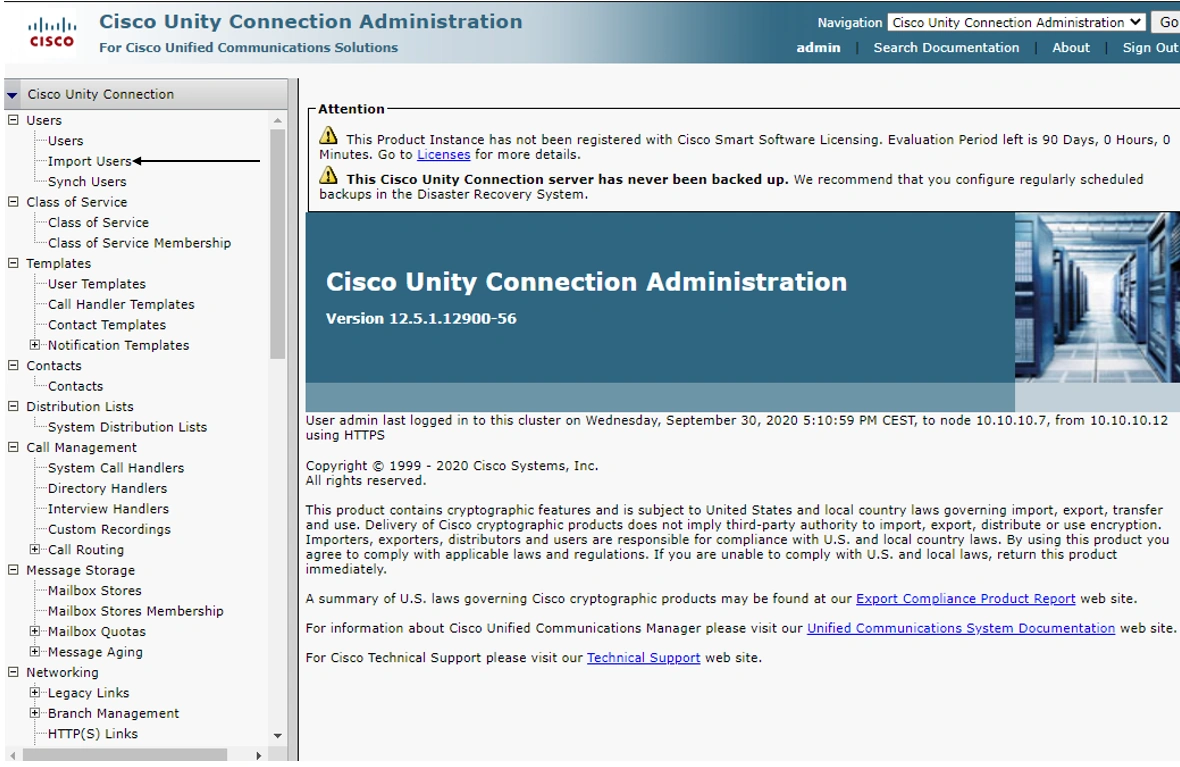The image size is (1180, 767).
Task: Click the Cisco logo
Action: point(52,33)
